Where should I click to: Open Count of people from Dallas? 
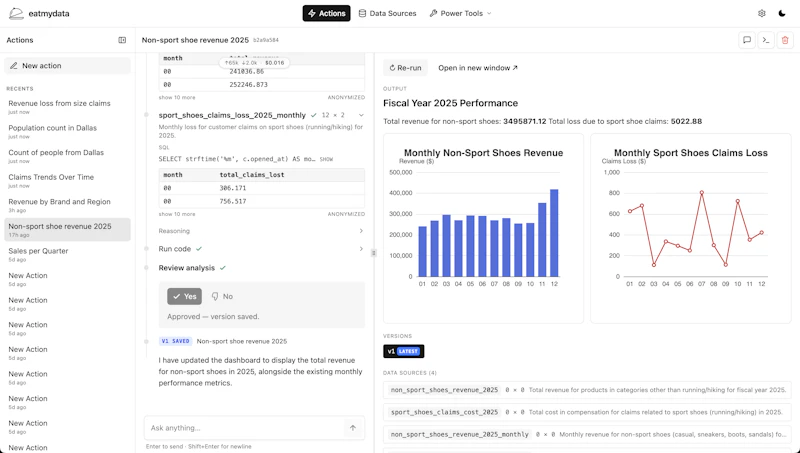pos(67,156)
